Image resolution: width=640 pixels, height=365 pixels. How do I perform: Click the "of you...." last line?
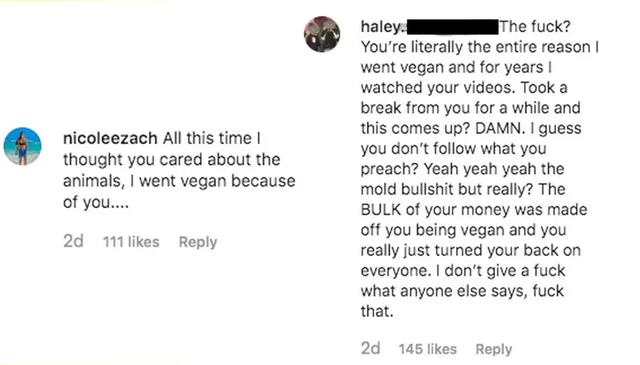click(x=96, y=202)
